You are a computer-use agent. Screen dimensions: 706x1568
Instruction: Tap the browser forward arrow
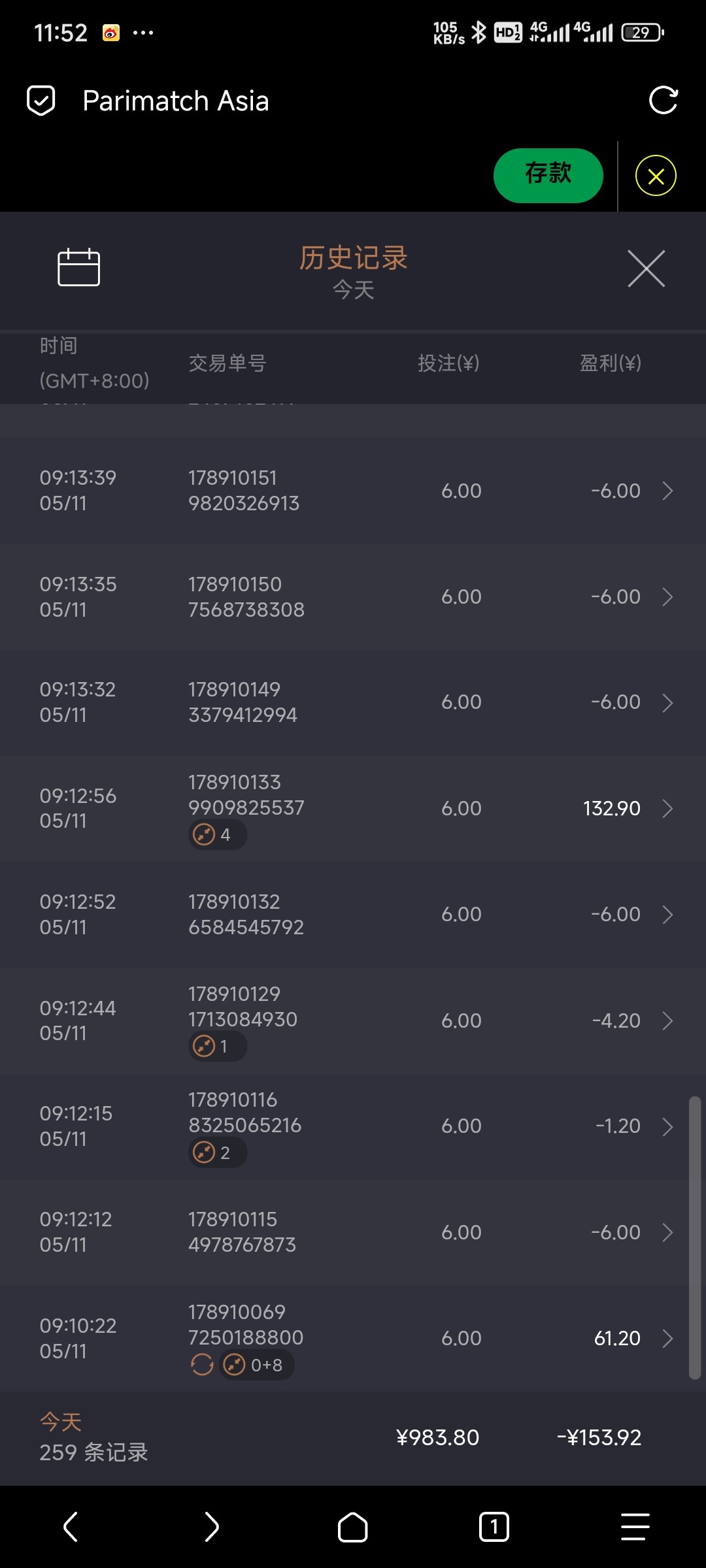pos(212,1527)
